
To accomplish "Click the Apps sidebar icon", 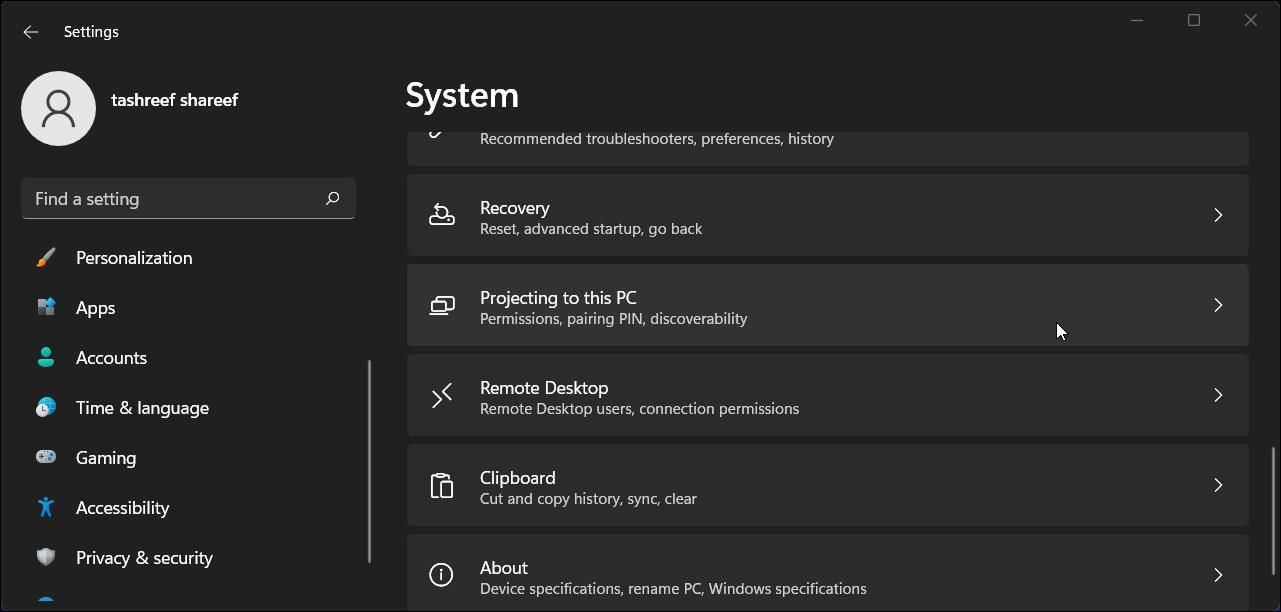I will click(46, 307).
